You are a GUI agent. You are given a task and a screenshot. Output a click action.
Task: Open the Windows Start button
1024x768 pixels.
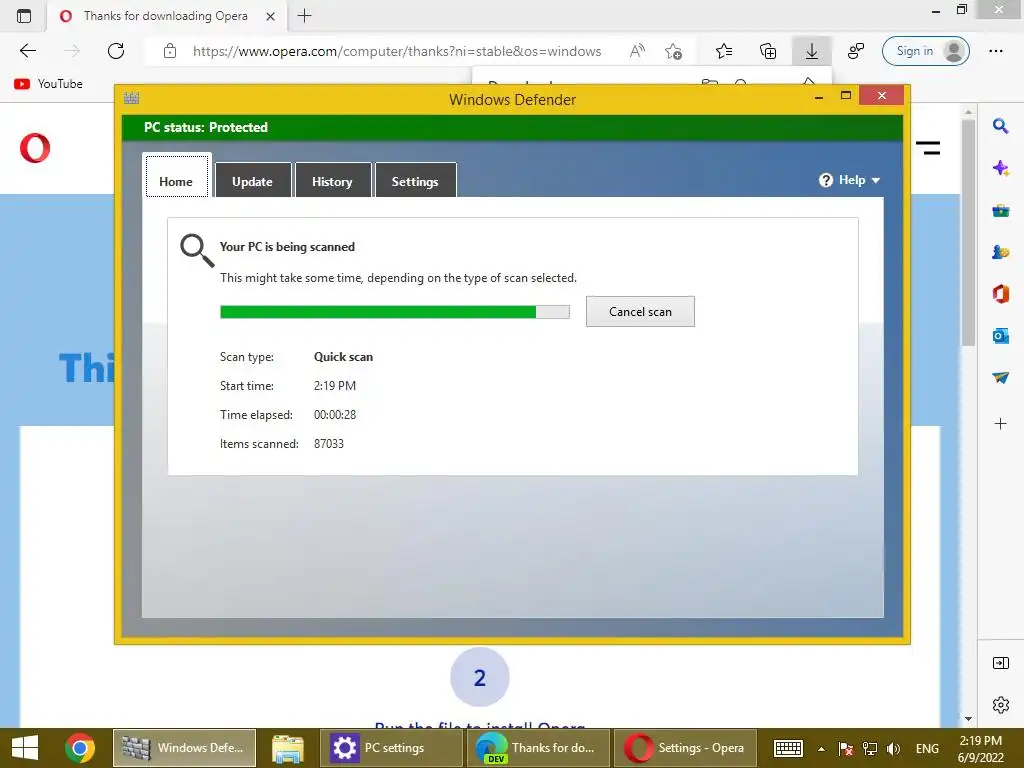click(25, 748)
